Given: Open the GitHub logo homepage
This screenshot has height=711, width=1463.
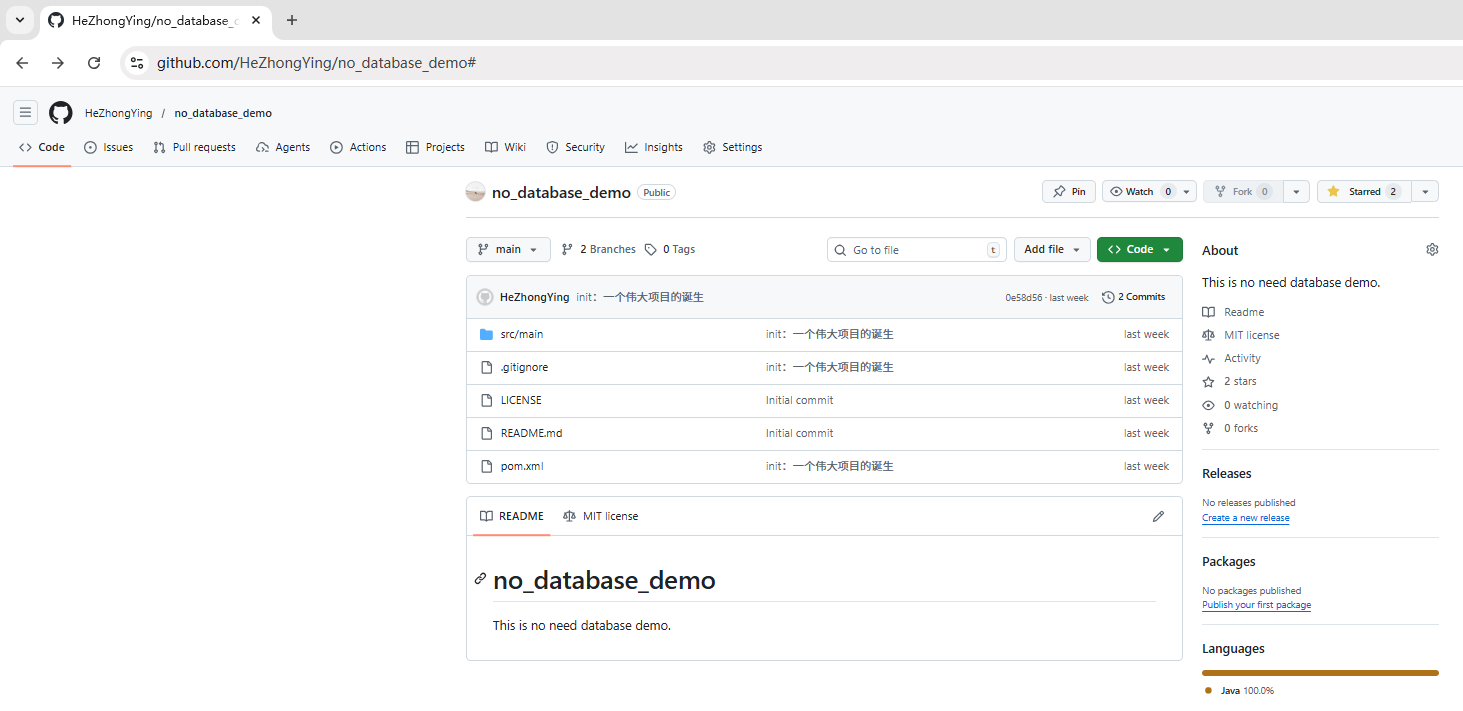Looking at the screenshot, I should click(61, 113).
